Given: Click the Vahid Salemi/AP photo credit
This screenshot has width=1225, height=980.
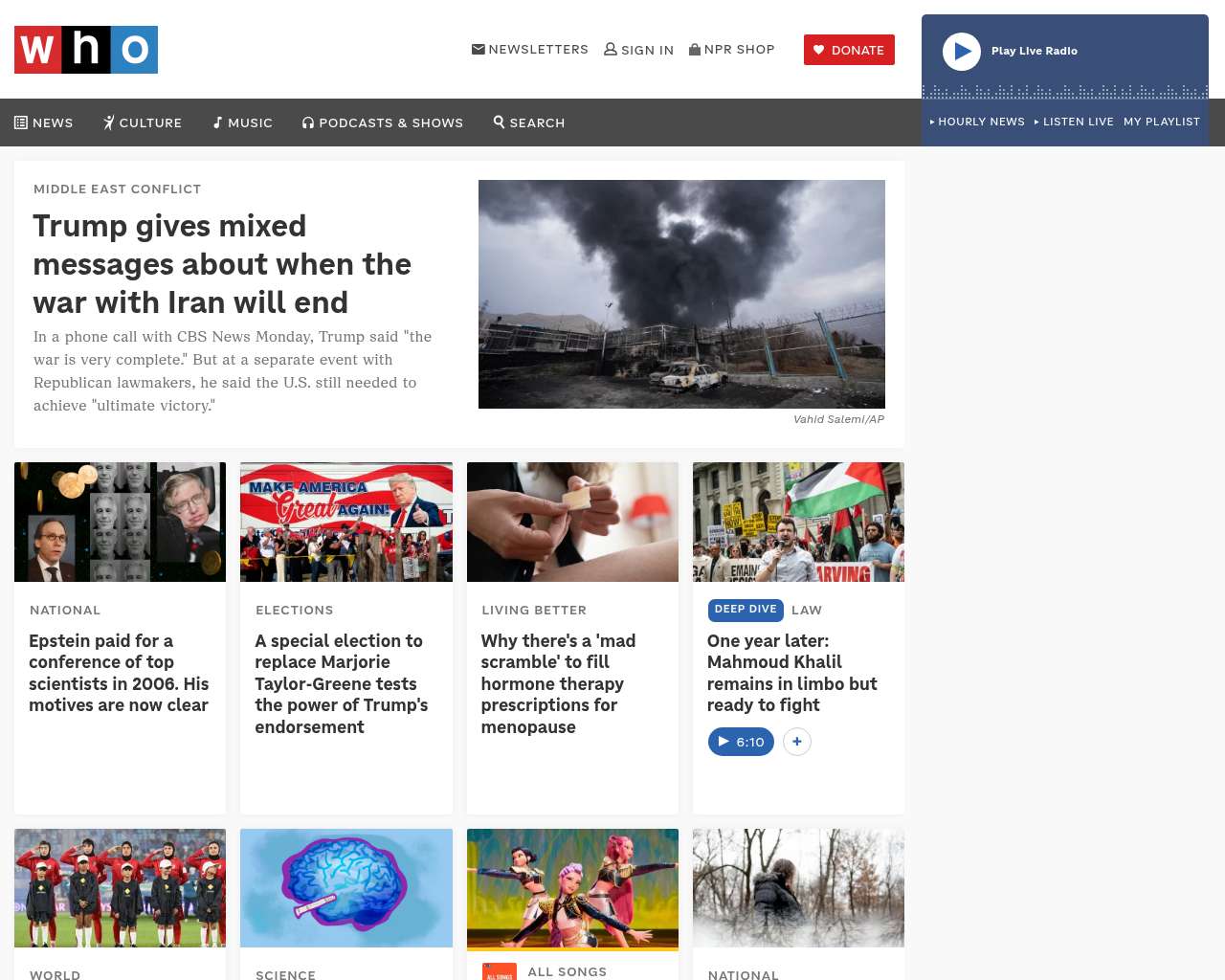Looking at the screenshot, I should point(838,419).
